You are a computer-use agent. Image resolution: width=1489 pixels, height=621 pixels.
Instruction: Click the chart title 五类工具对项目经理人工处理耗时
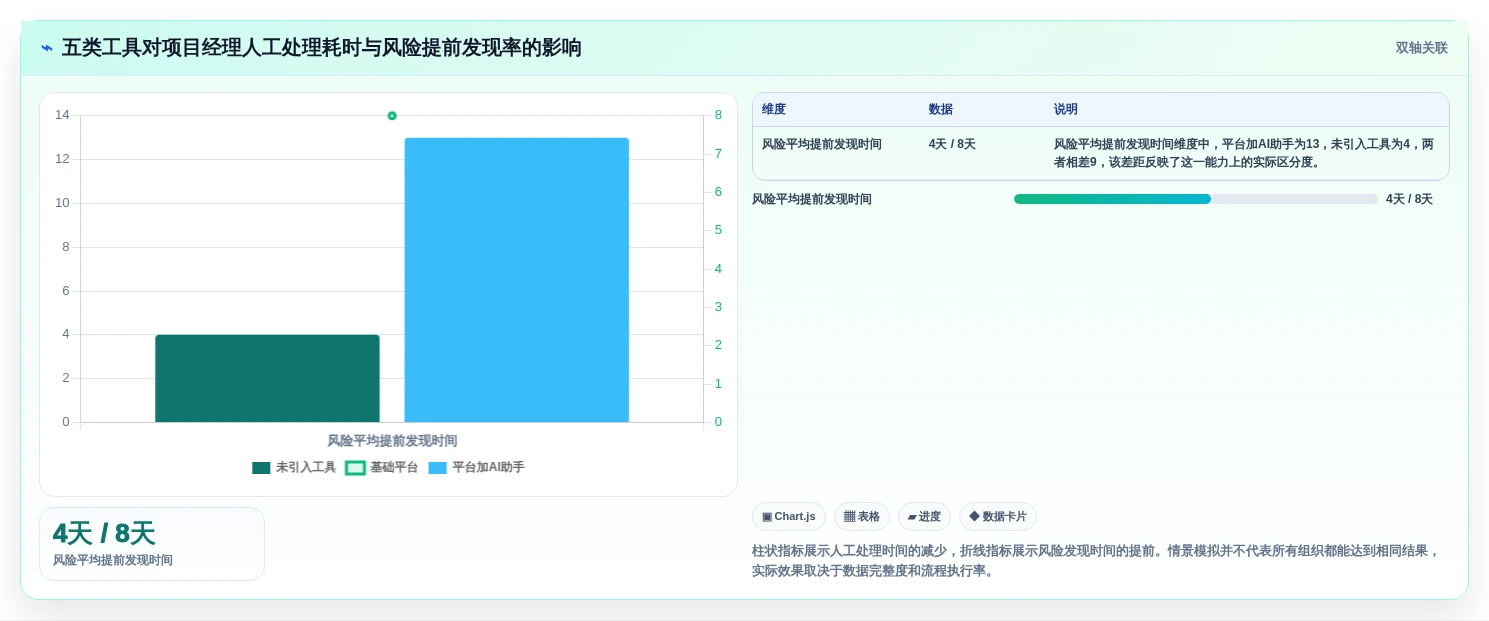click(322, 48)
